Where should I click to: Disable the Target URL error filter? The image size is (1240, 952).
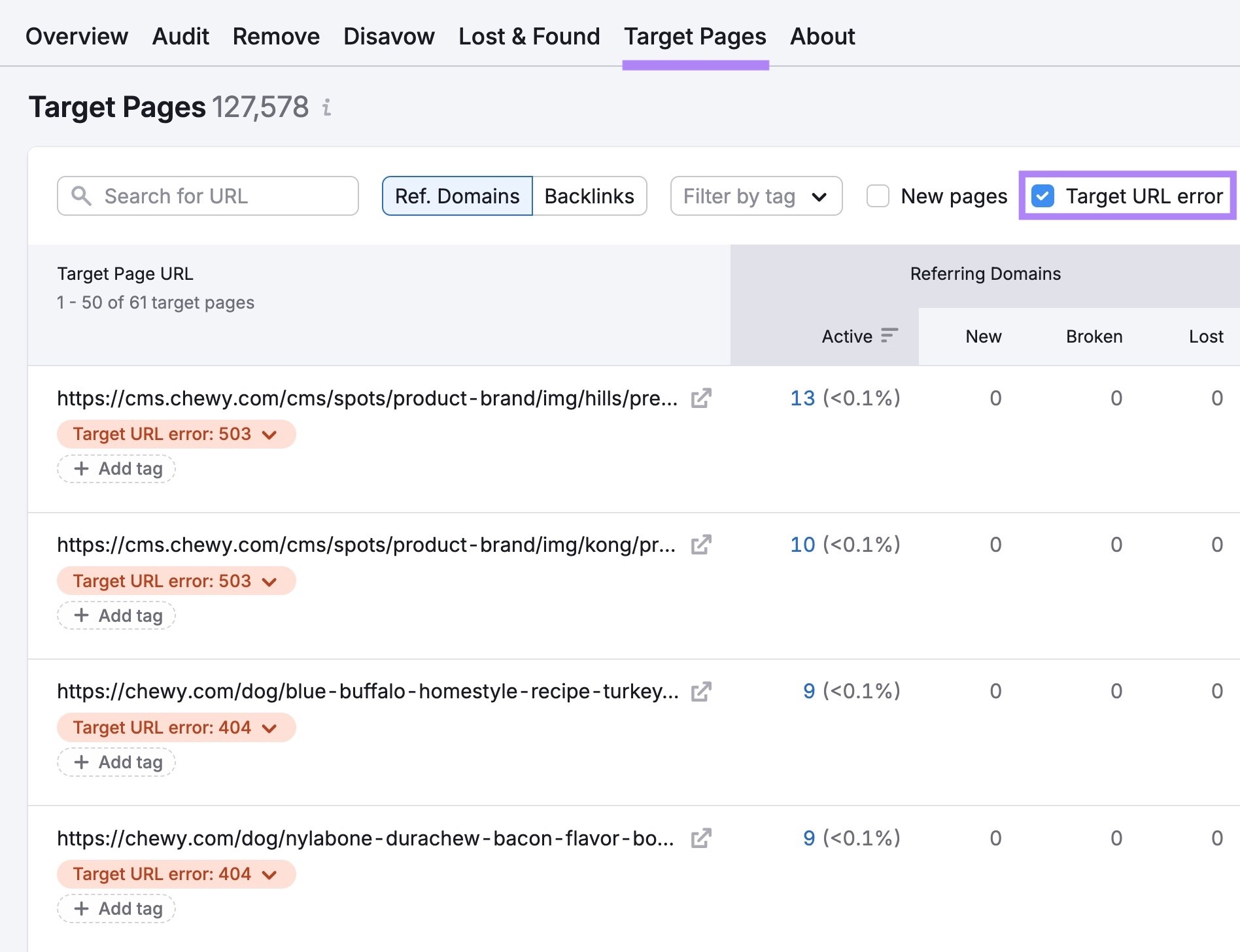pyautogui.click(x=1042, y=195)
